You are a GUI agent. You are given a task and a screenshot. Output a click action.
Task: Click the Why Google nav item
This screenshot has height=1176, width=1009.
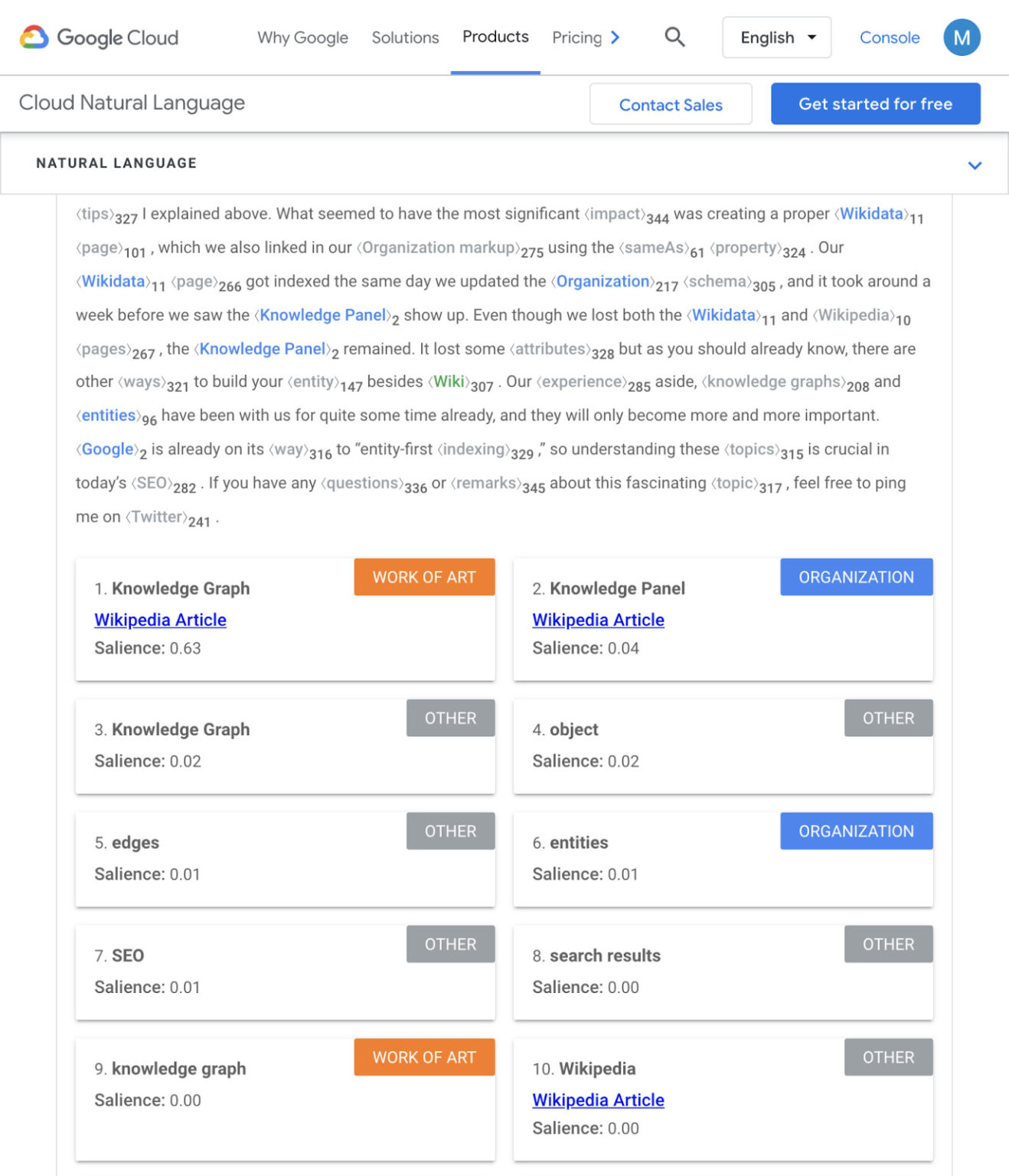pos(302,37)
